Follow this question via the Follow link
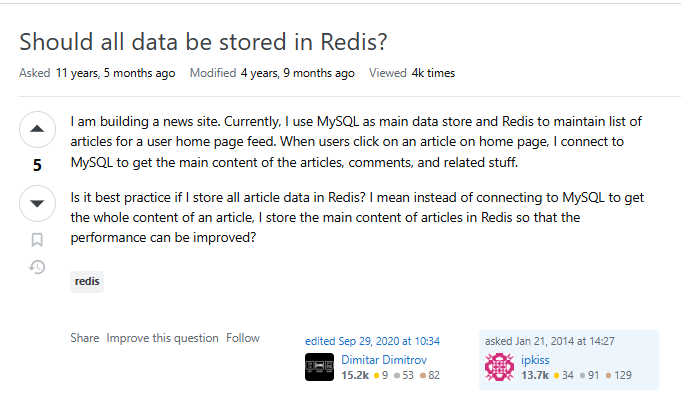Viewport: 681px width, 417px height. [x=243, y=338]
